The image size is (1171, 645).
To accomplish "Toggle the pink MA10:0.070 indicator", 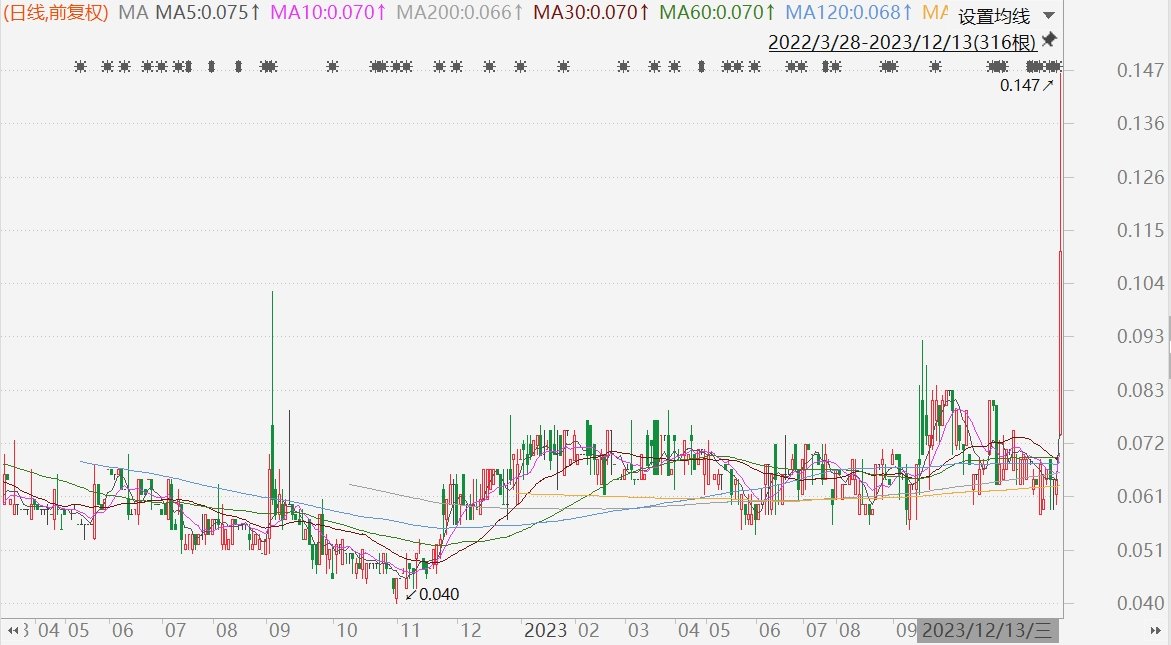I will 330,13.
